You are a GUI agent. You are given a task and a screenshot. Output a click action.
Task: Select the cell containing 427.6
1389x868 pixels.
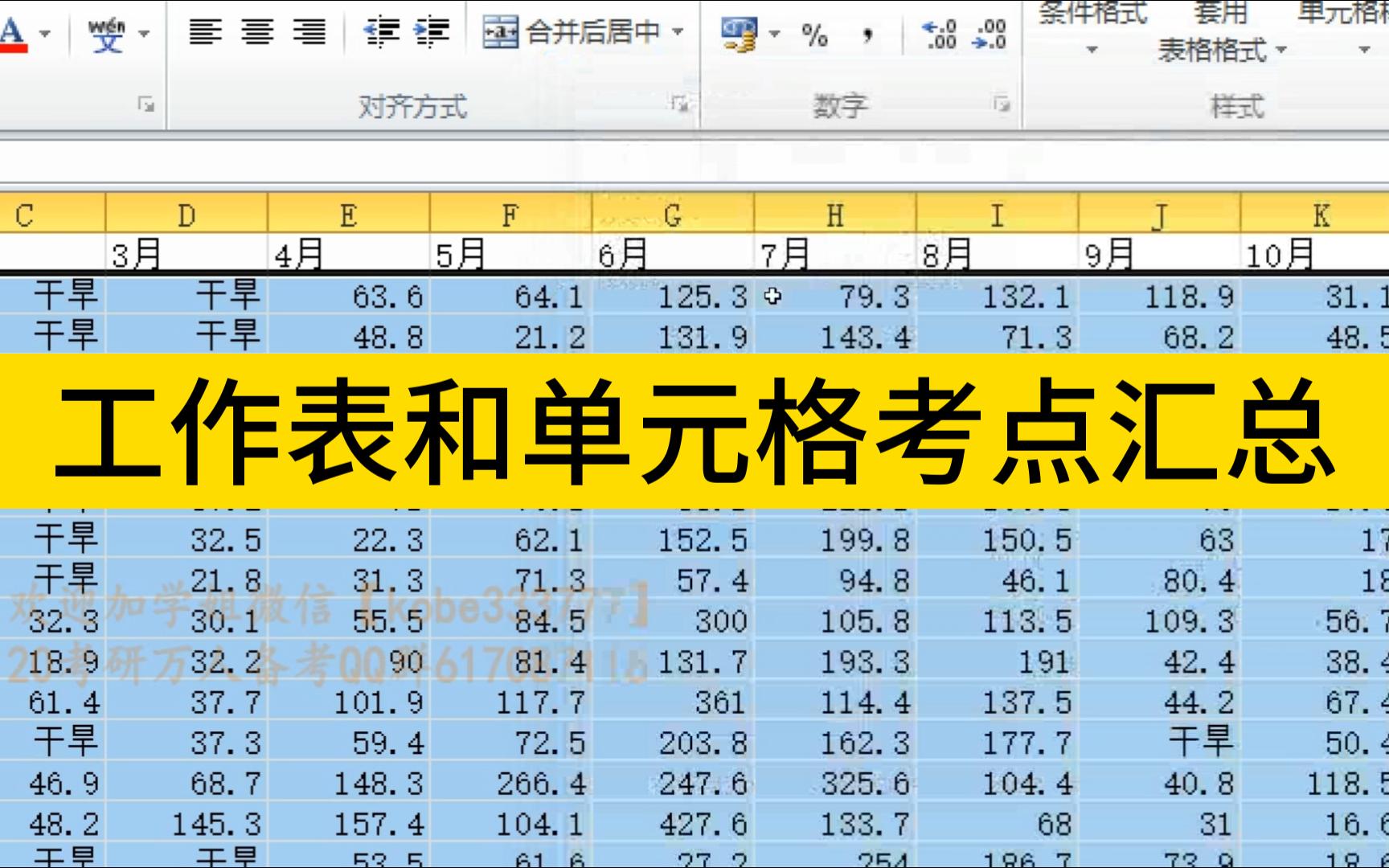(x=674, y=824)
